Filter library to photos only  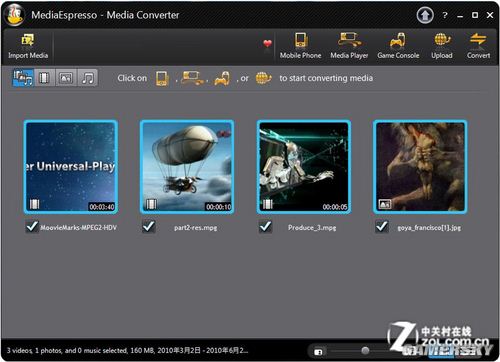coord(66,78)
